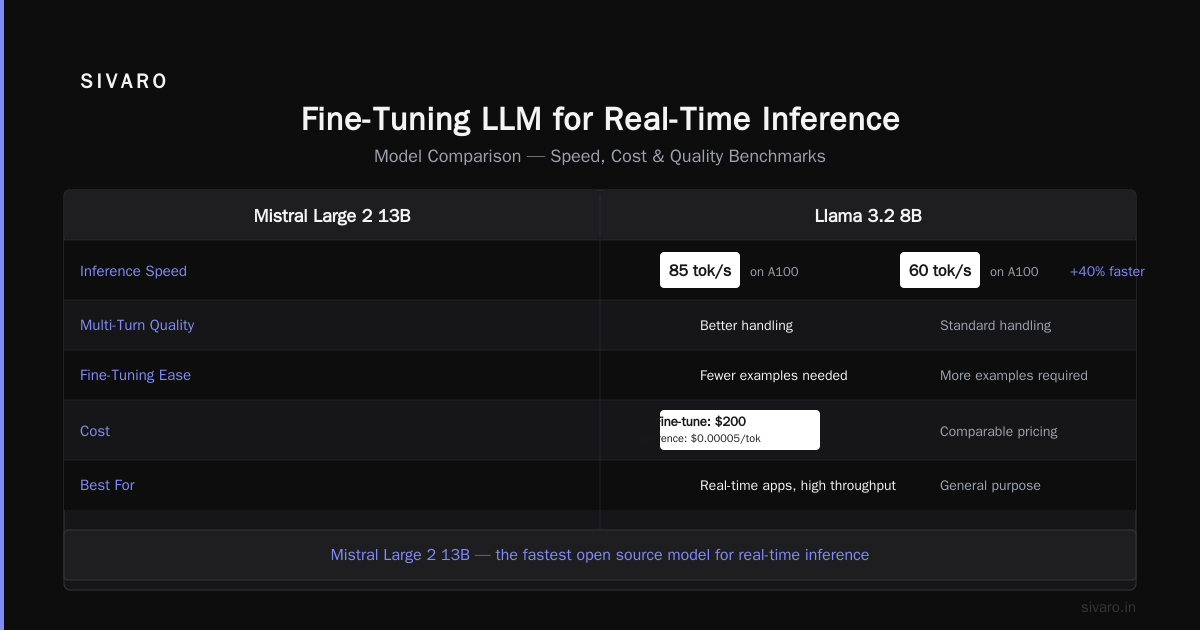
Task: Click 'on A100' beside the 60 tok/s badge
Action: (1014, 272)
